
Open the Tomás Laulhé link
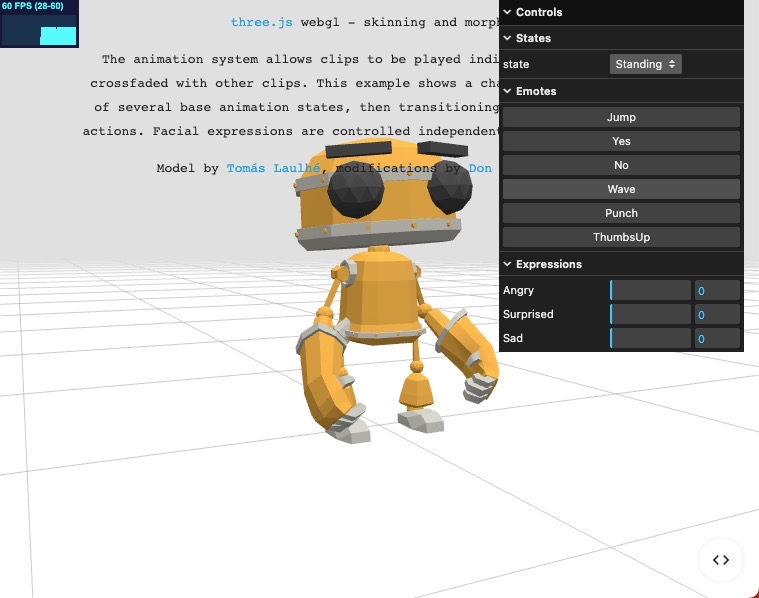click(273, 168)
